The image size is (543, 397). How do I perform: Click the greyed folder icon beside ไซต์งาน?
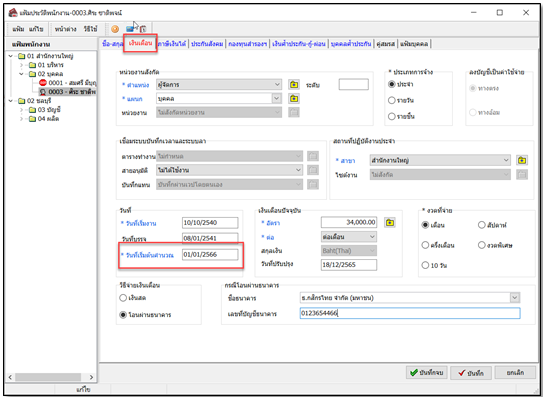coord(522,175)
